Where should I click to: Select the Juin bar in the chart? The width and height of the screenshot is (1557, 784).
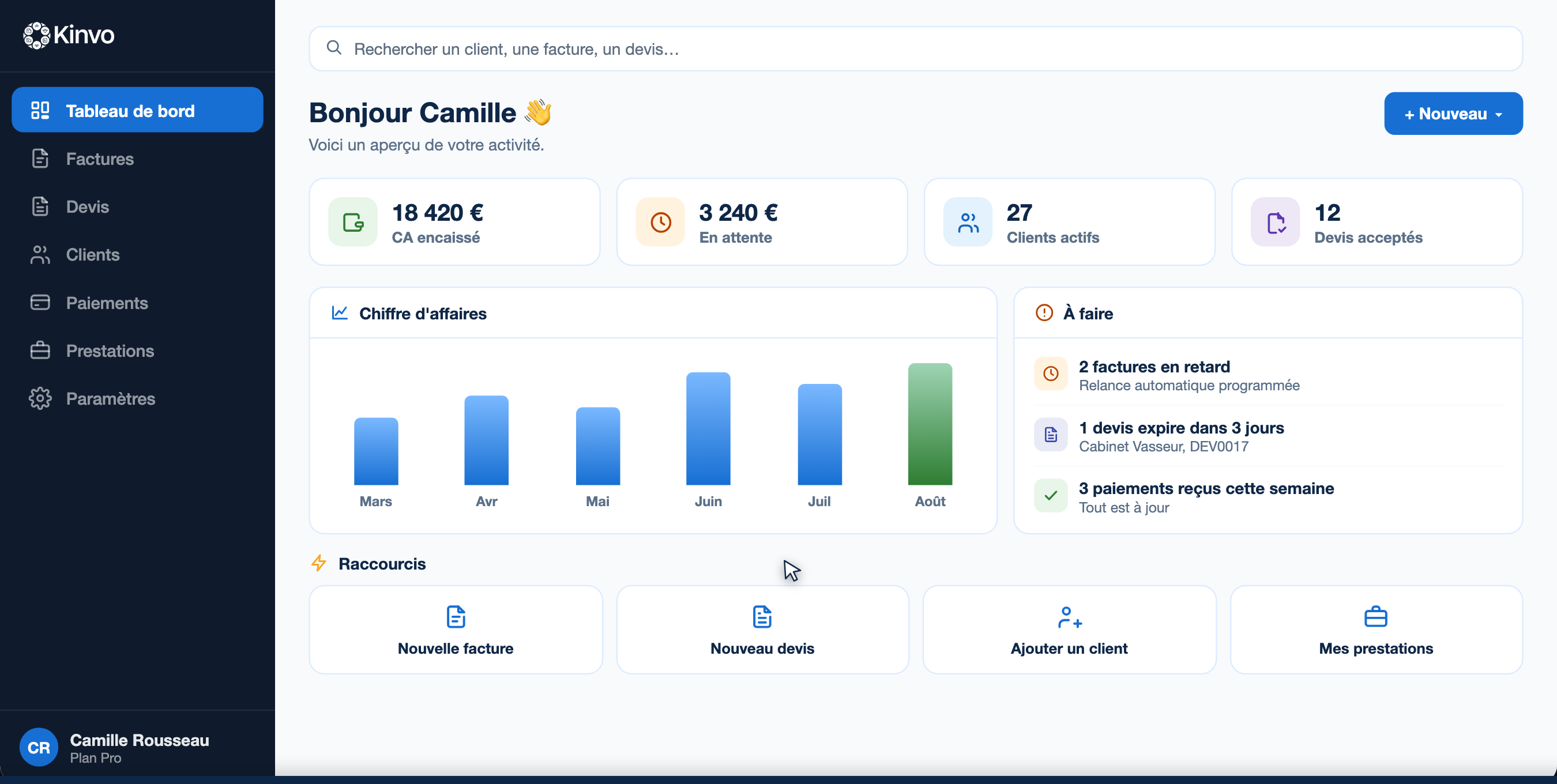point(708,429)
